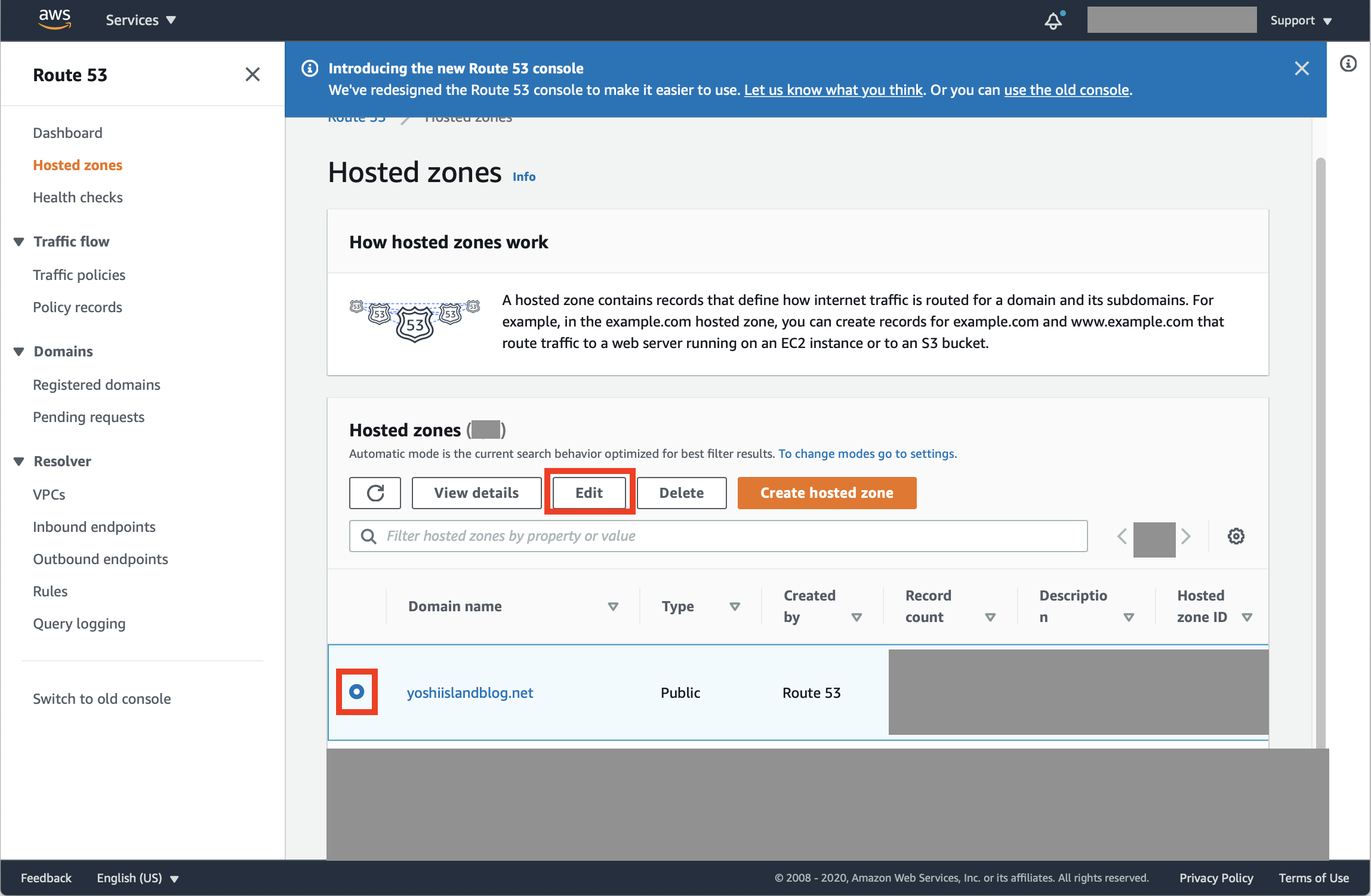Open the yoshiislandblog.net hosted zone link
The image size is (1371, 896).
point(470,693)
